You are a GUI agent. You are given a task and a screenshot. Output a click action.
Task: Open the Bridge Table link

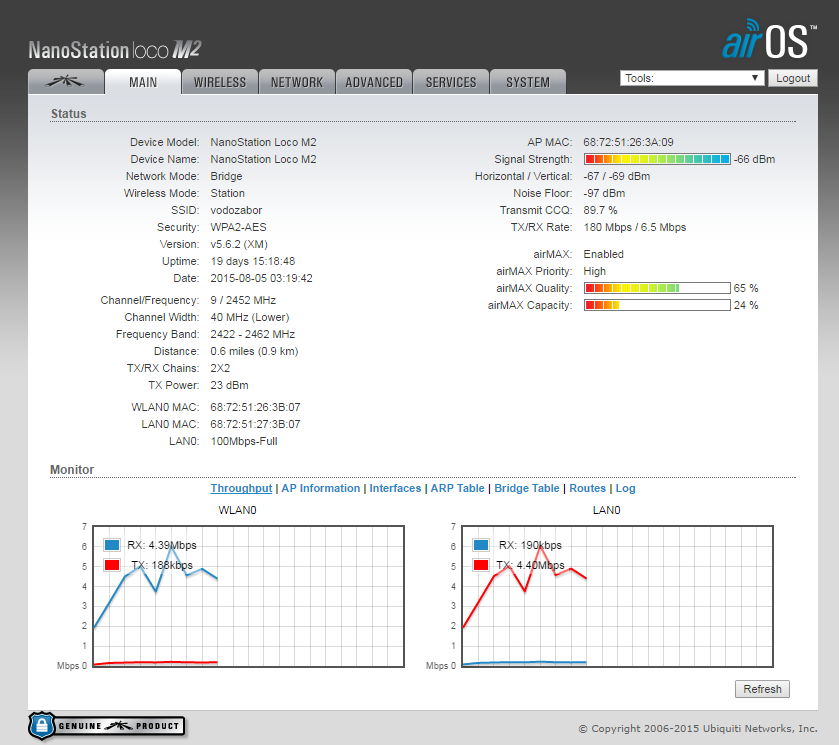pos(527,488)
